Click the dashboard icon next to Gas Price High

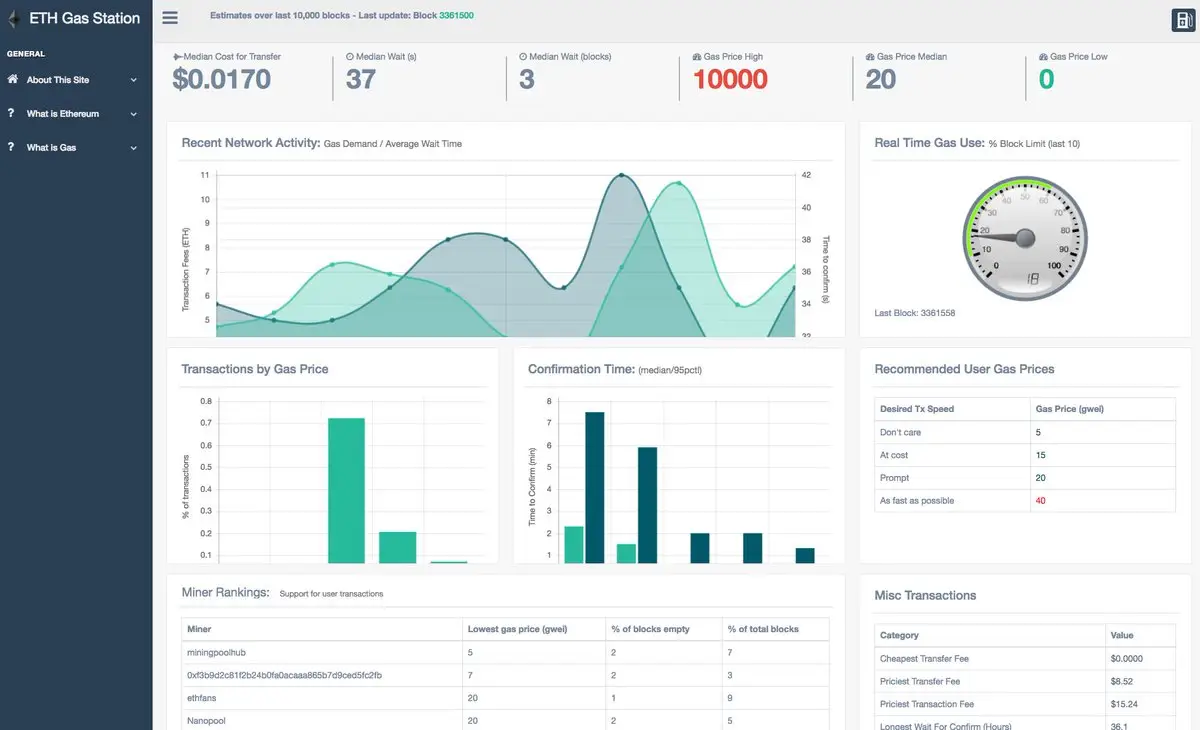pos(697,57)
